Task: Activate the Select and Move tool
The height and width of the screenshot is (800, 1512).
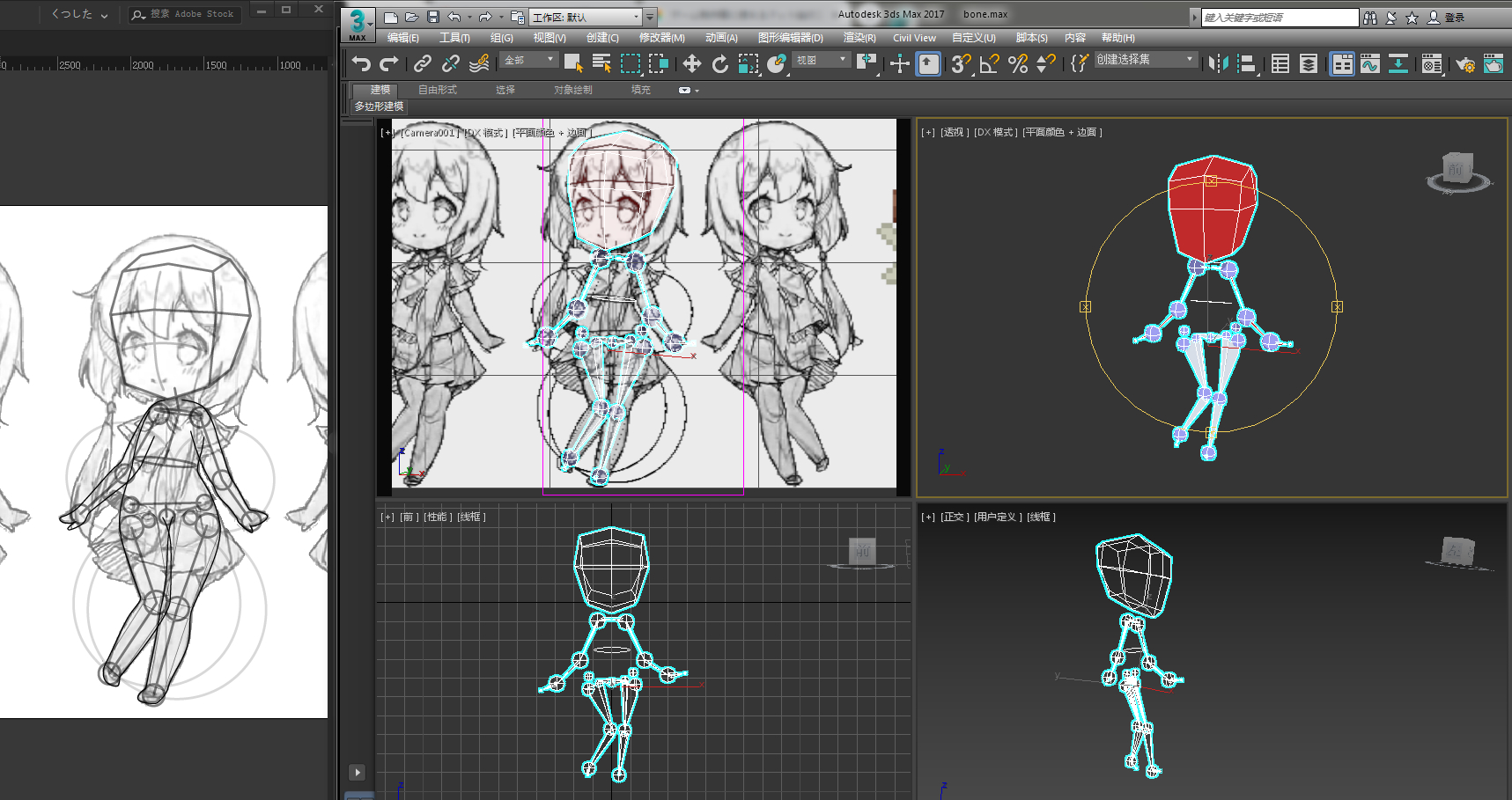Action: click(692, 63)
